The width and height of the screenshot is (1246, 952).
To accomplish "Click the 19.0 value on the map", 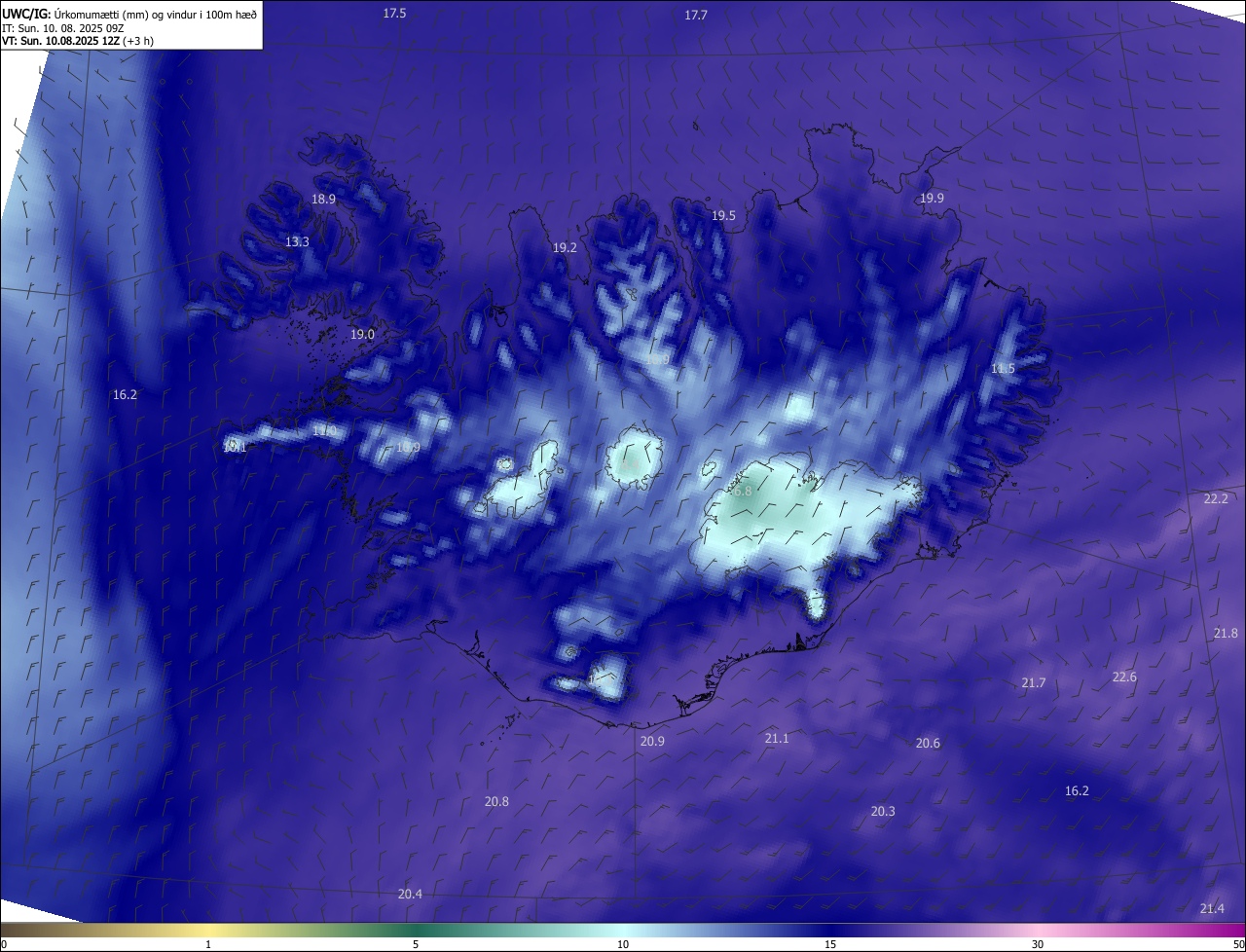I will 362,335.
